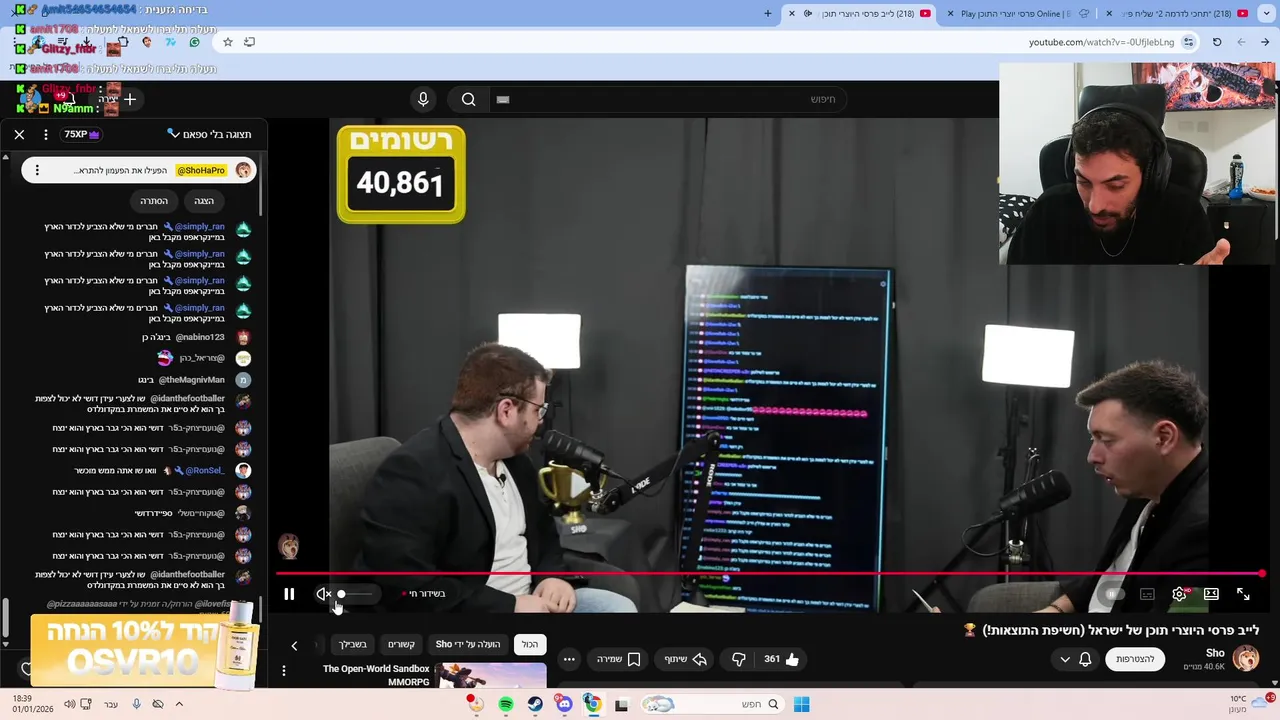Unmute the video via the speaker icon

pos(323,594)
